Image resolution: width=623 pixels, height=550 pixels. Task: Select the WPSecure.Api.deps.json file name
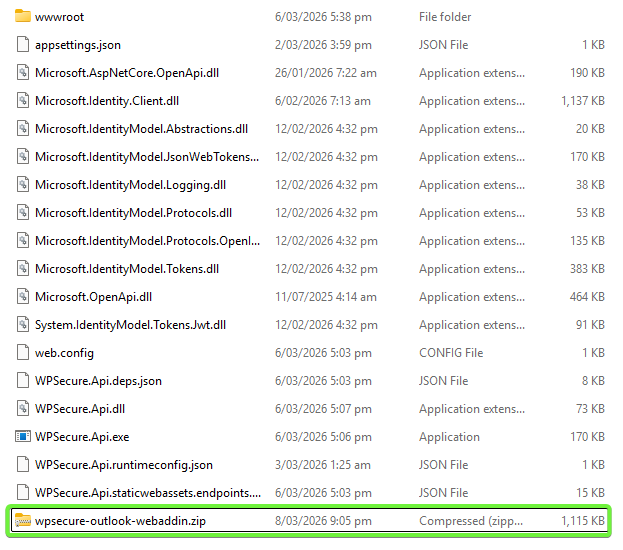98,381
